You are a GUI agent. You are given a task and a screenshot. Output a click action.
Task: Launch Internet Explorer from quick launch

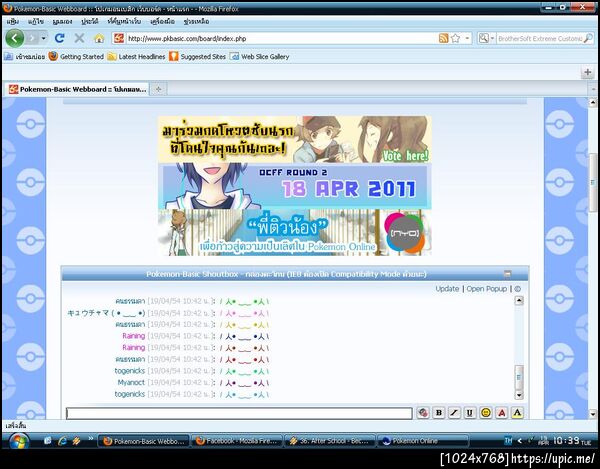[62, 441]
